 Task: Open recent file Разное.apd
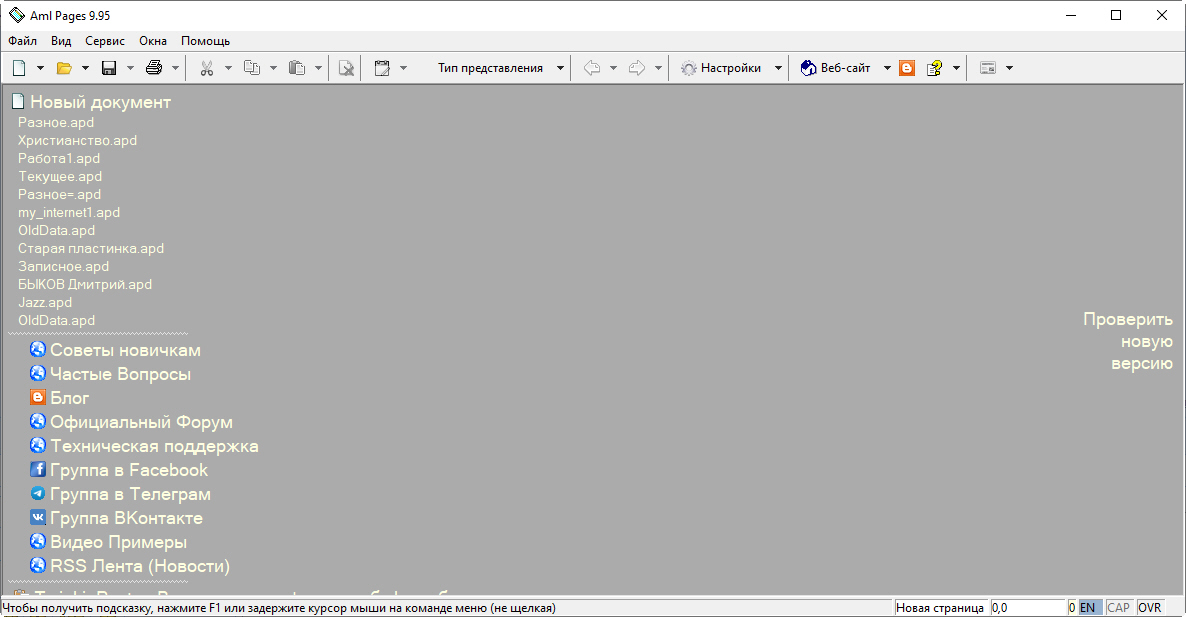[x=56, y=122]
